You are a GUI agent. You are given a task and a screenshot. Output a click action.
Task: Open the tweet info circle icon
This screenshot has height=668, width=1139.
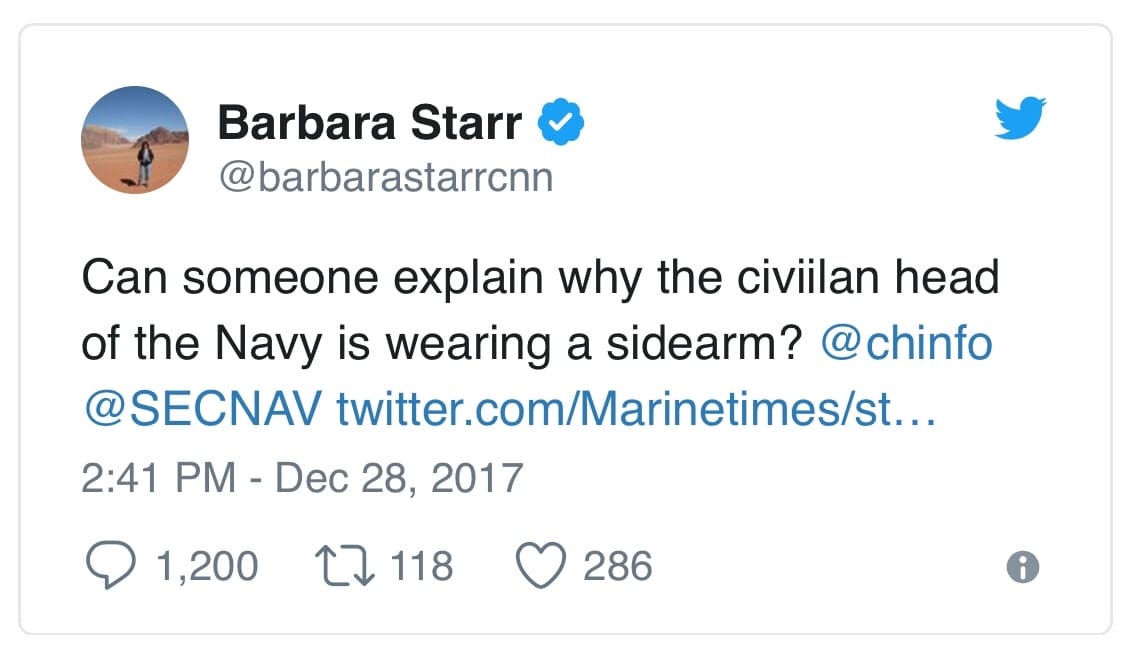click(1023, 567)
